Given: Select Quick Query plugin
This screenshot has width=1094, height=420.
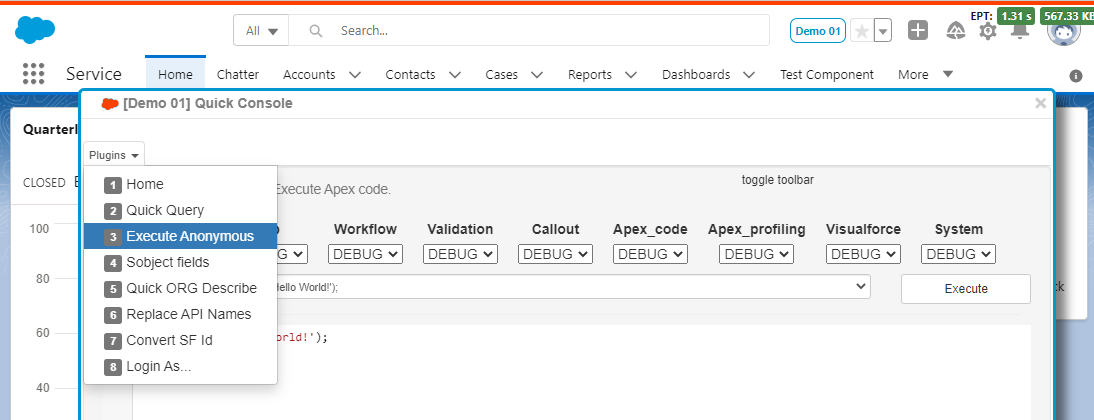Looking at the screenshot, I should click(181, 211).
